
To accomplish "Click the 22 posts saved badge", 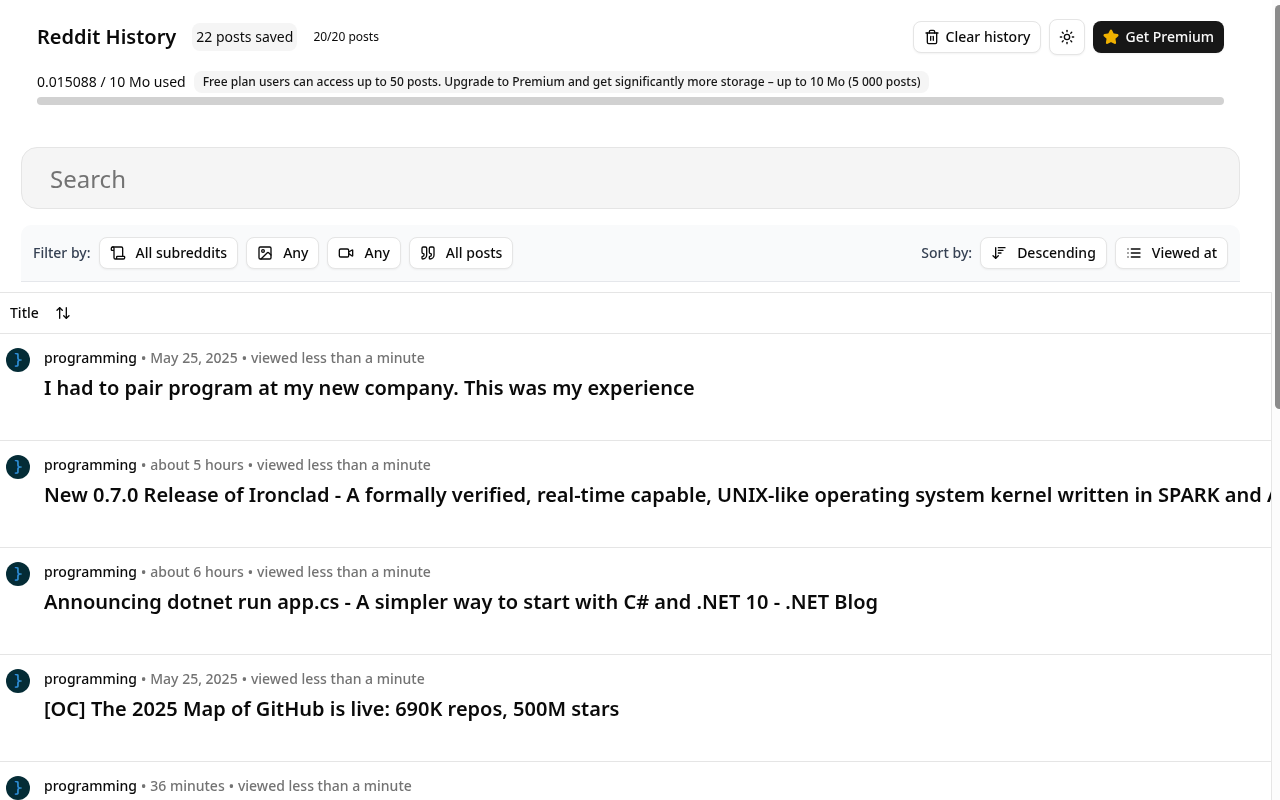I will [245, 37].
